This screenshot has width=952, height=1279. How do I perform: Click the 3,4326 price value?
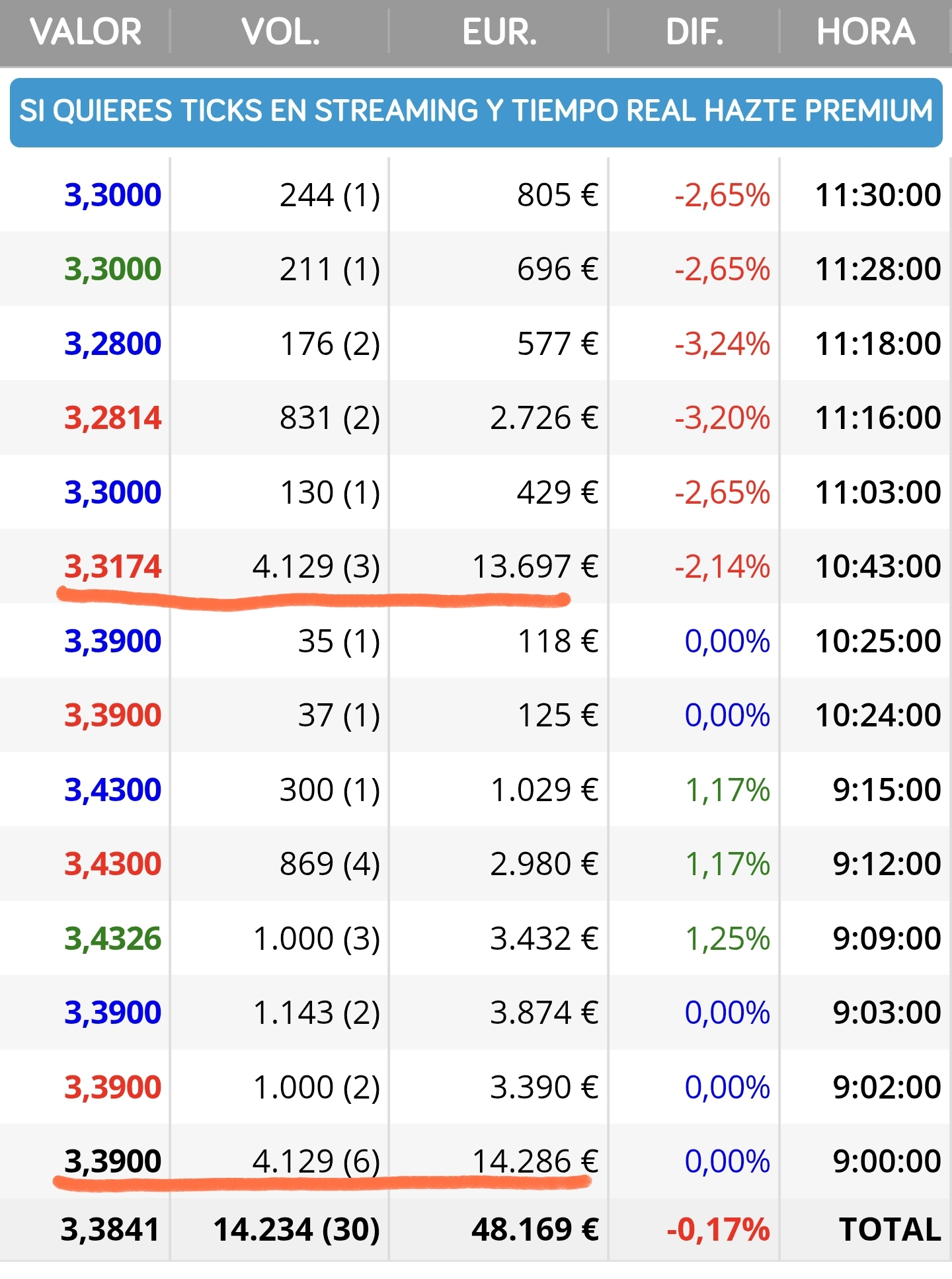tap(112, 939)
